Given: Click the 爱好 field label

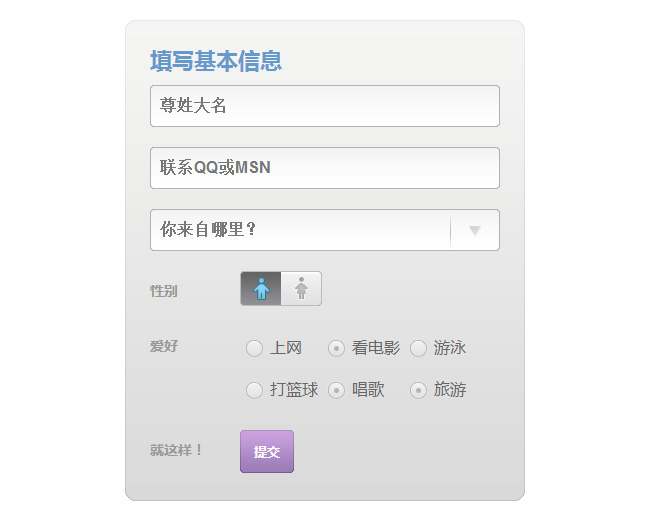Looking at the screenshot, I should 164,346.
